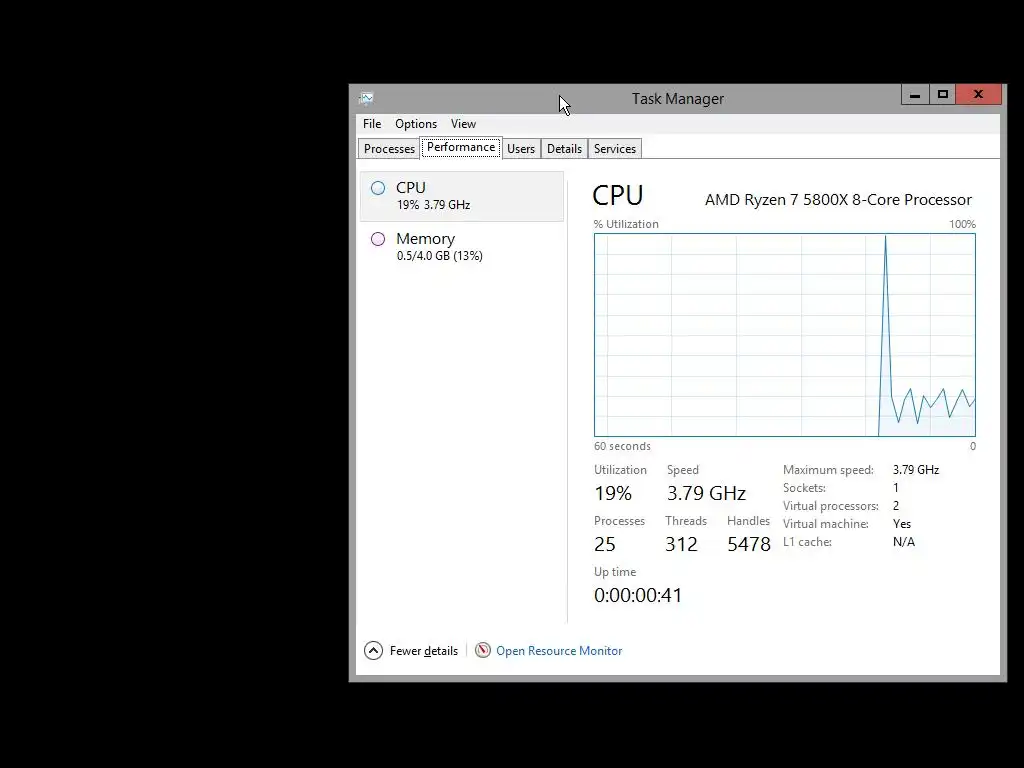The image size is (1024, 768).
Task: Click the 19% utilization value
Action: [613, 493]
